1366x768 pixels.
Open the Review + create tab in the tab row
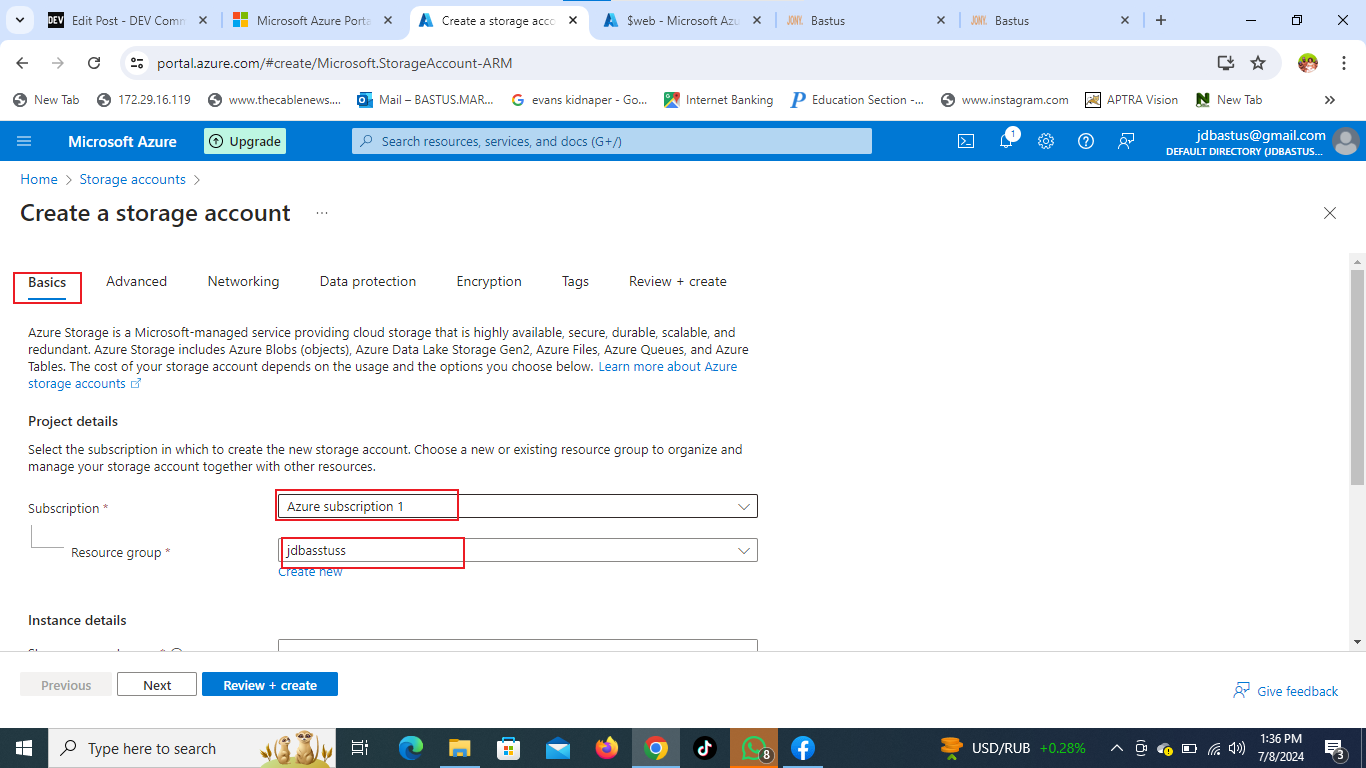click(x=678, y=281)
